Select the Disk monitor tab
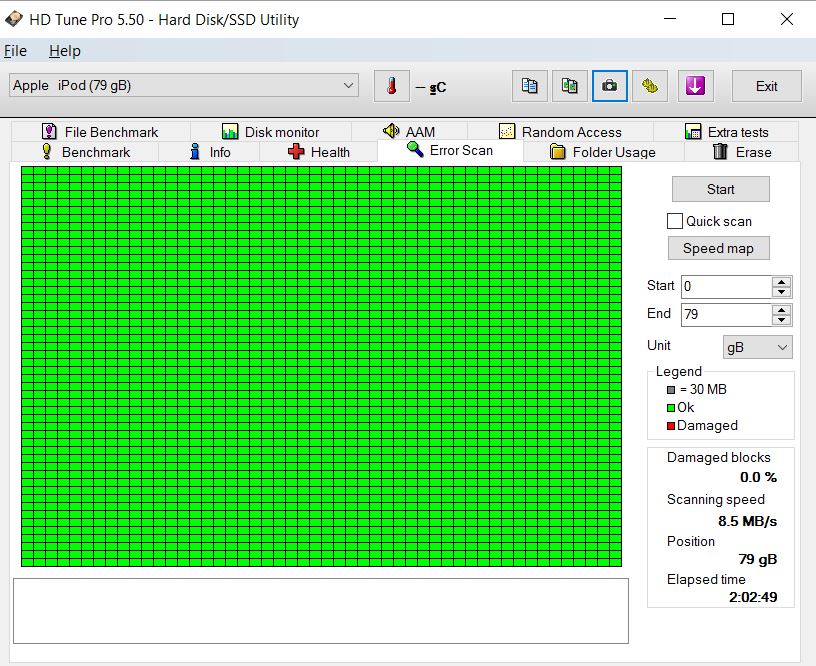The height and width of the screenshot is (666, 816). click(x=270, y=132)
